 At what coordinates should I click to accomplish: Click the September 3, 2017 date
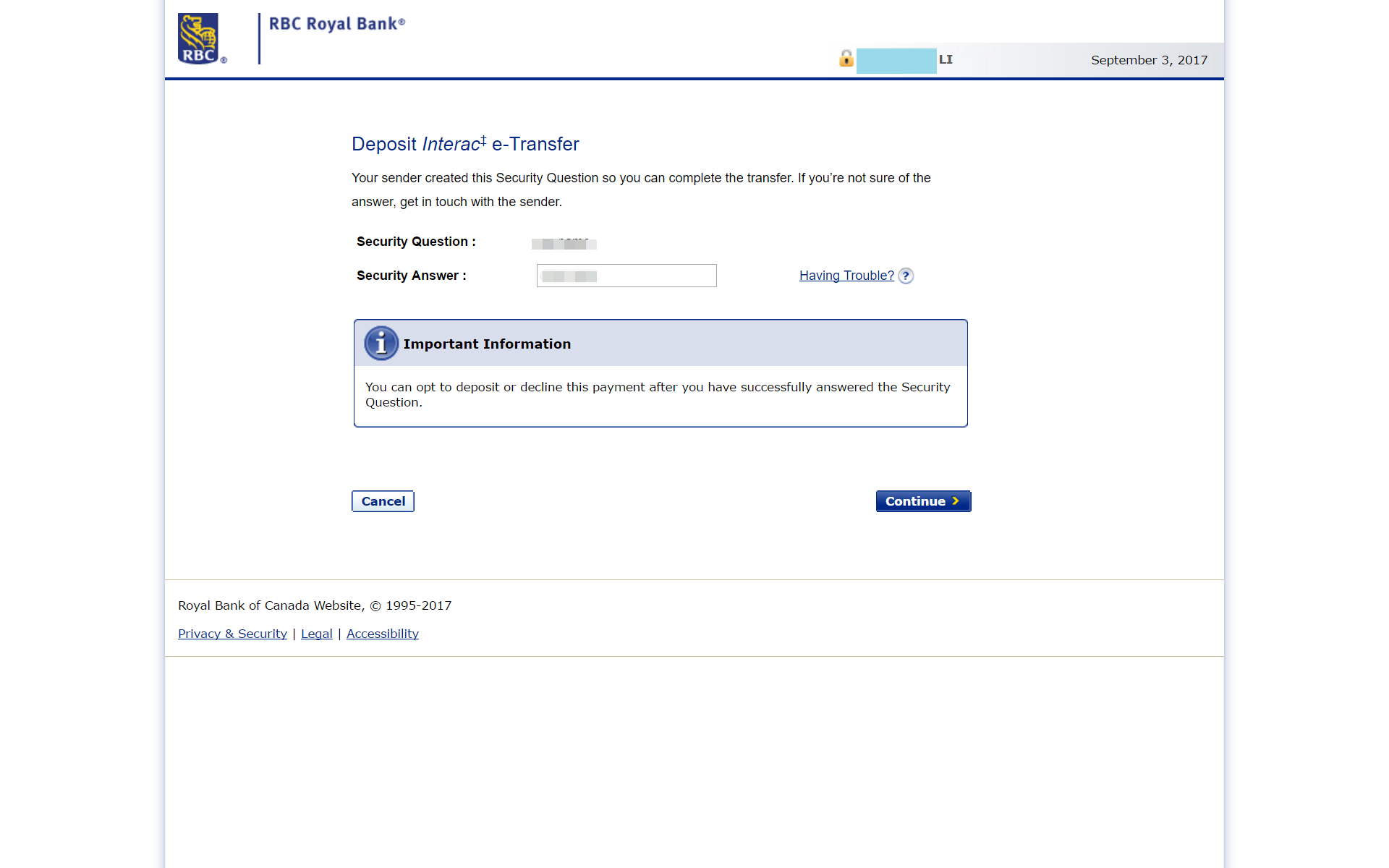click(x=1149, y=60)
